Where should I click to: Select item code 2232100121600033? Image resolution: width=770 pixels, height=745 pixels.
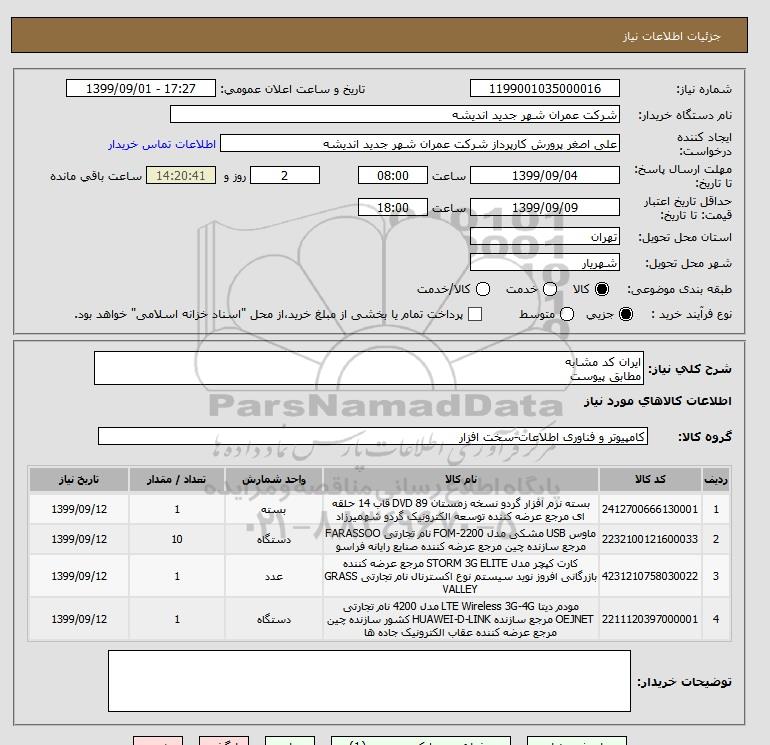pos(650,539)
